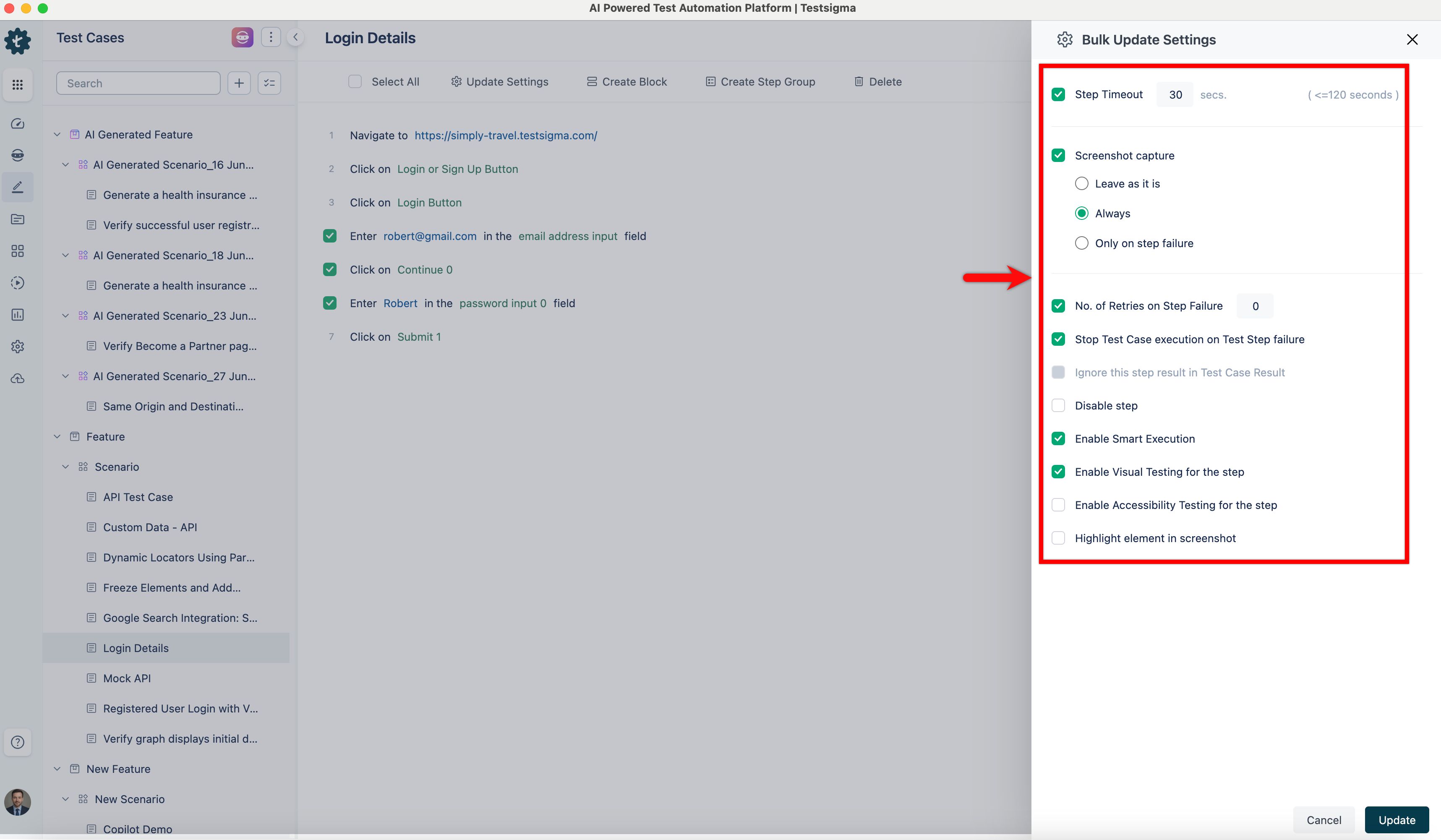
Task: Select the Only on step failure radio button
Action: (1081, 243)
